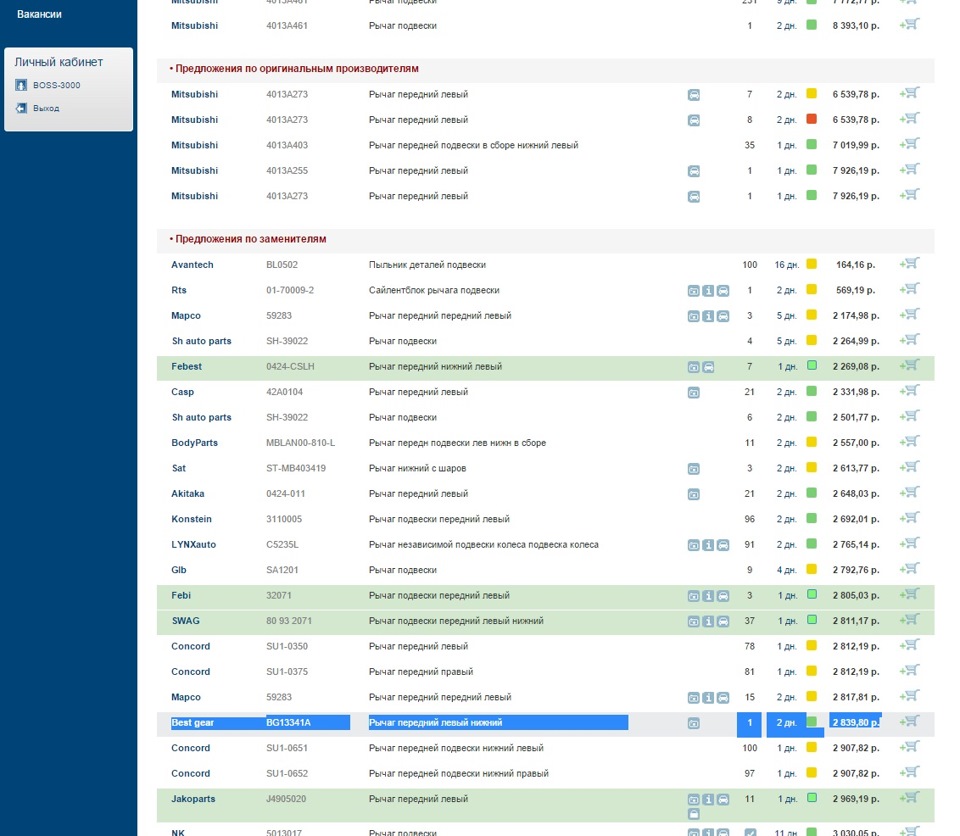Show car applicability for SWAG 80 93 2071
Screen dimensions: 960x836
723,622
